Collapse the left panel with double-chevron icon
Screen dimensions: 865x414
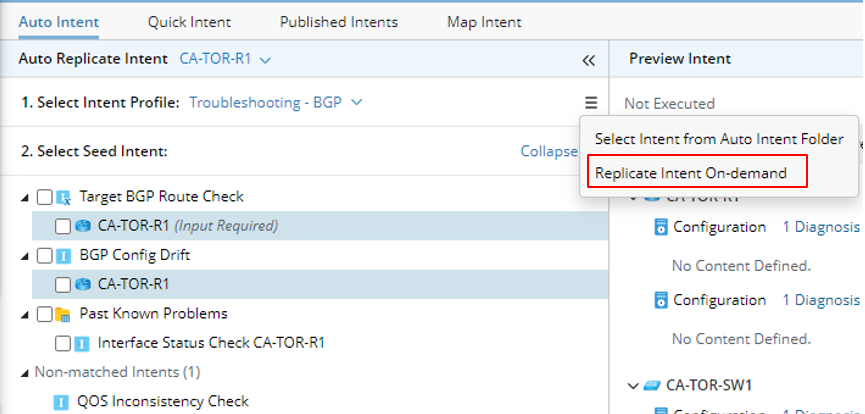[x=589, y=60]
